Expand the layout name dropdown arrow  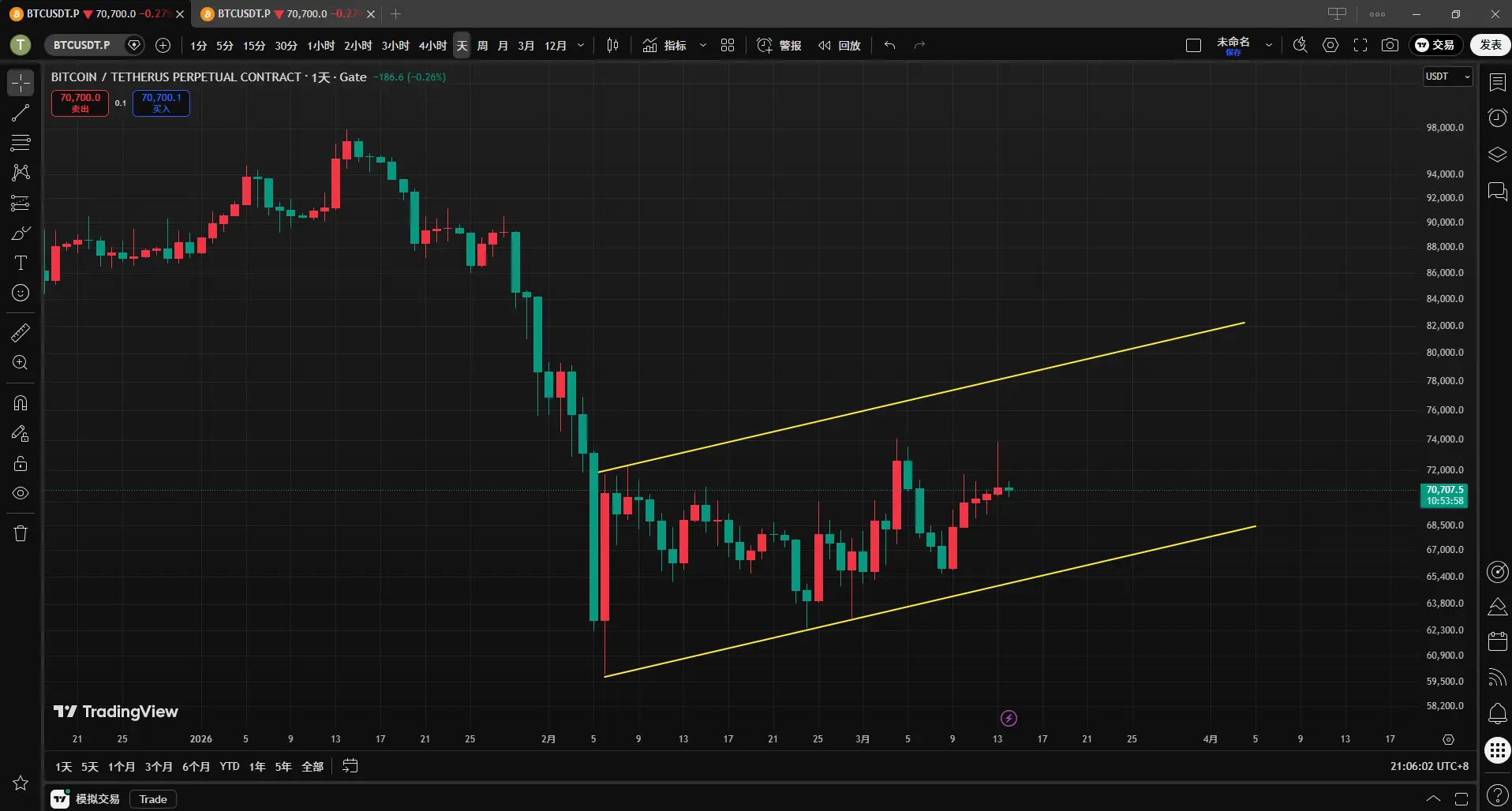[x=1269, y=45]
